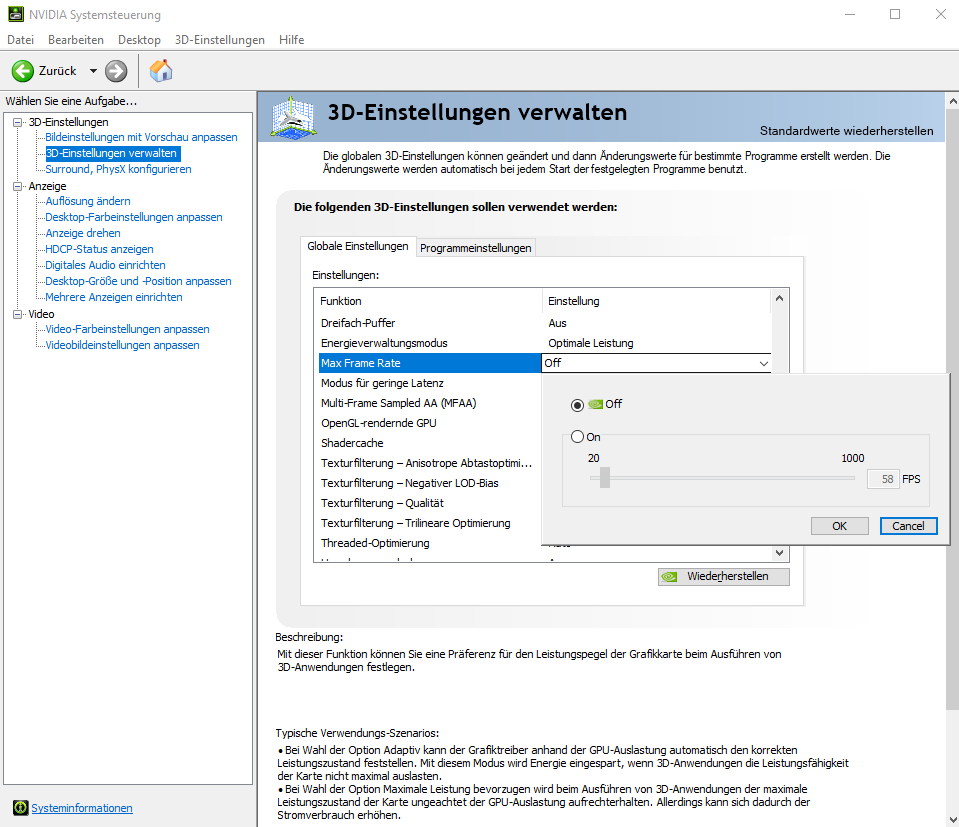Select the Max Frame Rate row

[x=430, y=363]
